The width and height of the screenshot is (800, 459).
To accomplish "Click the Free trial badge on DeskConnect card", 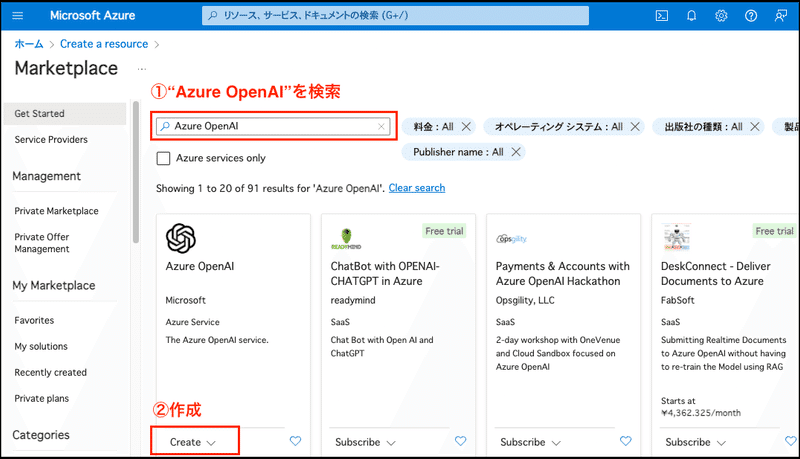I will click(x=774, y=231).
